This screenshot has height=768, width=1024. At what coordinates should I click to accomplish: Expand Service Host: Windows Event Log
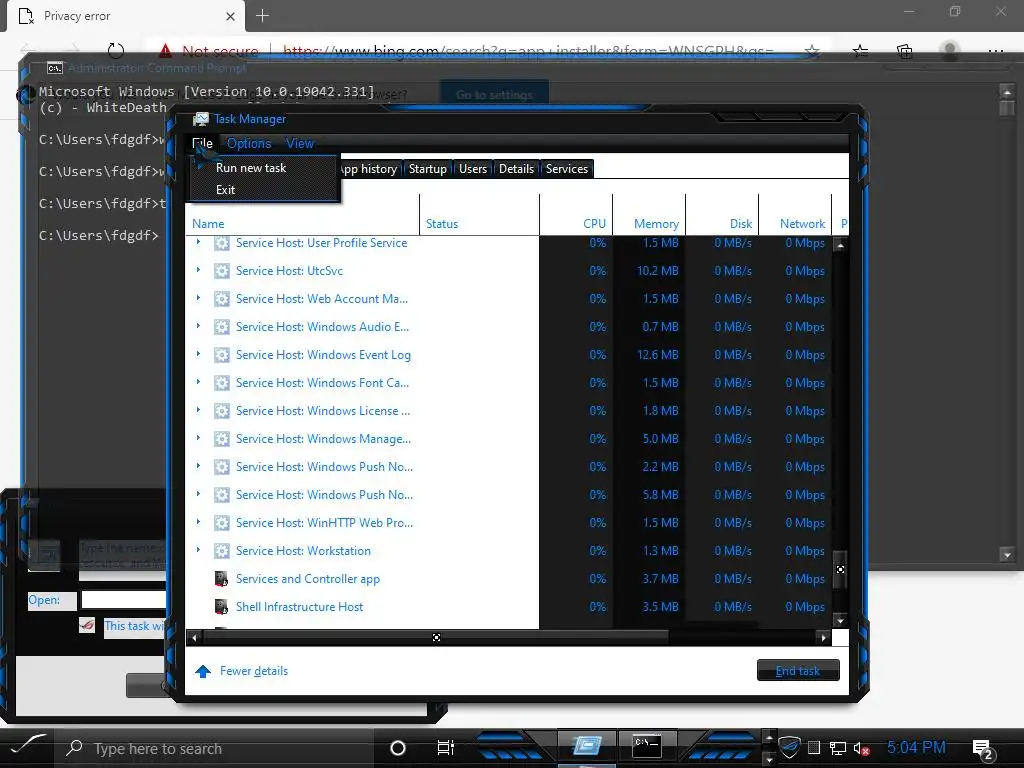[198, 354]
